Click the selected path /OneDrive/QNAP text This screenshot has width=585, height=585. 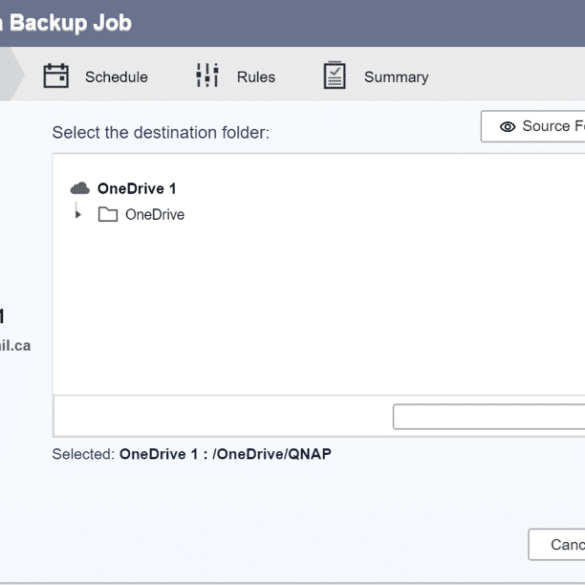pyautogui.click(x=272, y=454)
